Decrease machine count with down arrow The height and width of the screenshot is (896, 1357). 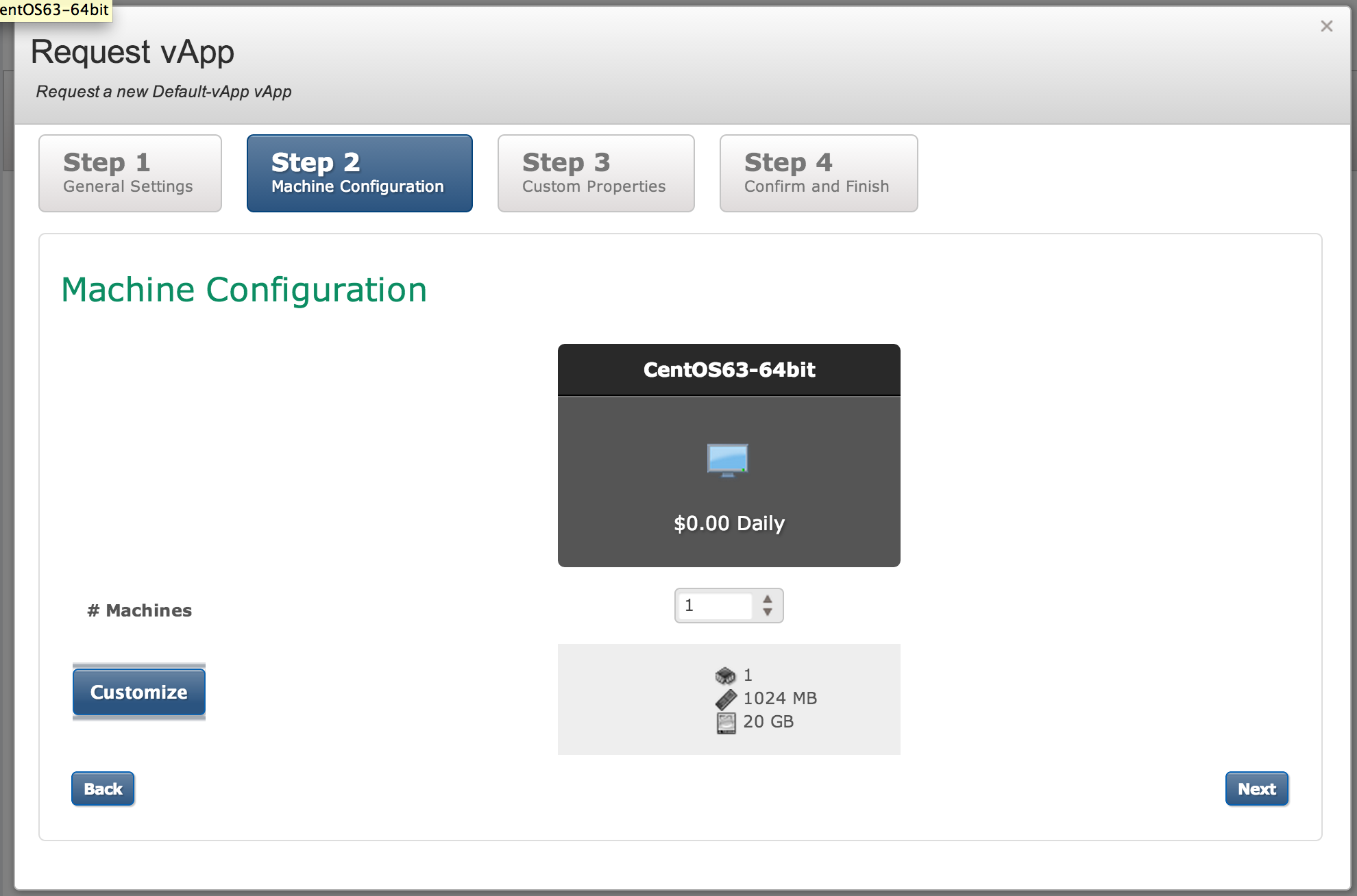[x=768, y=612]
